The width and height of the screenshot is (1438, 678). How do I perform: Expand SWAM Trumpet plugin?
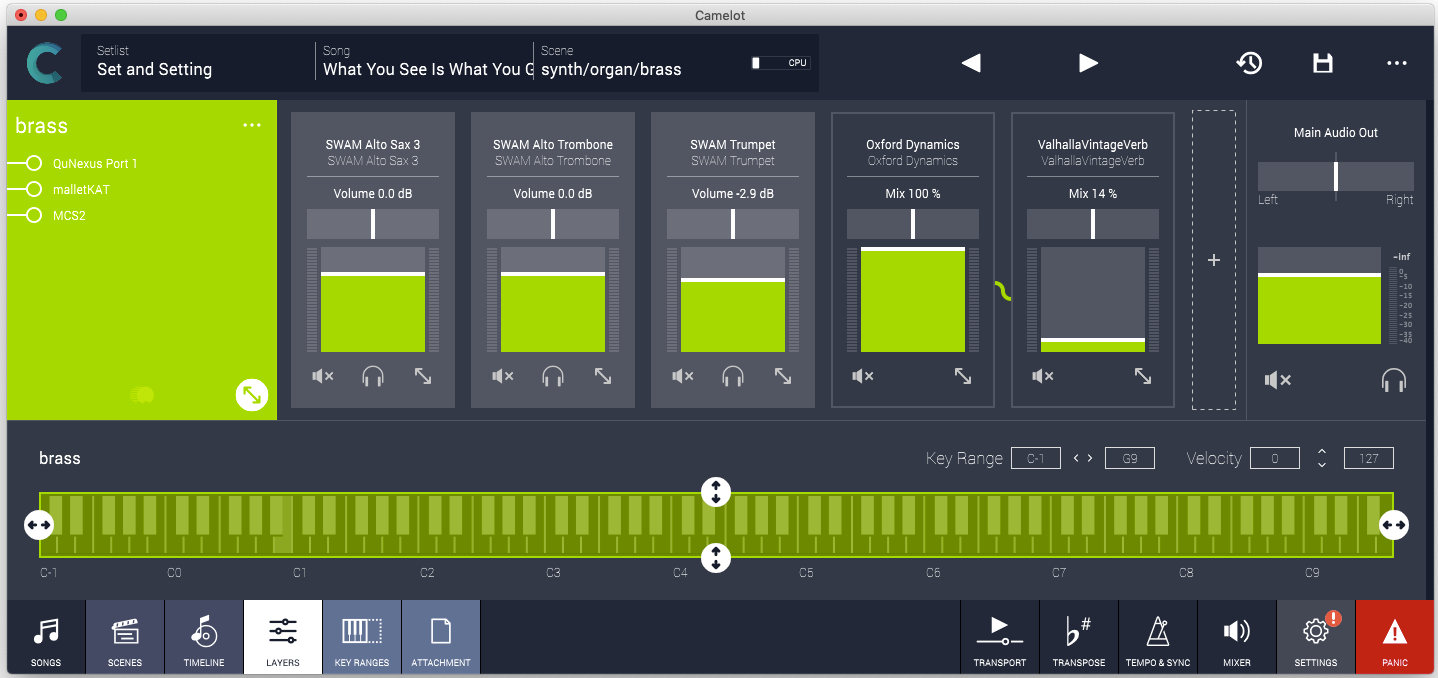coord(783,377)
